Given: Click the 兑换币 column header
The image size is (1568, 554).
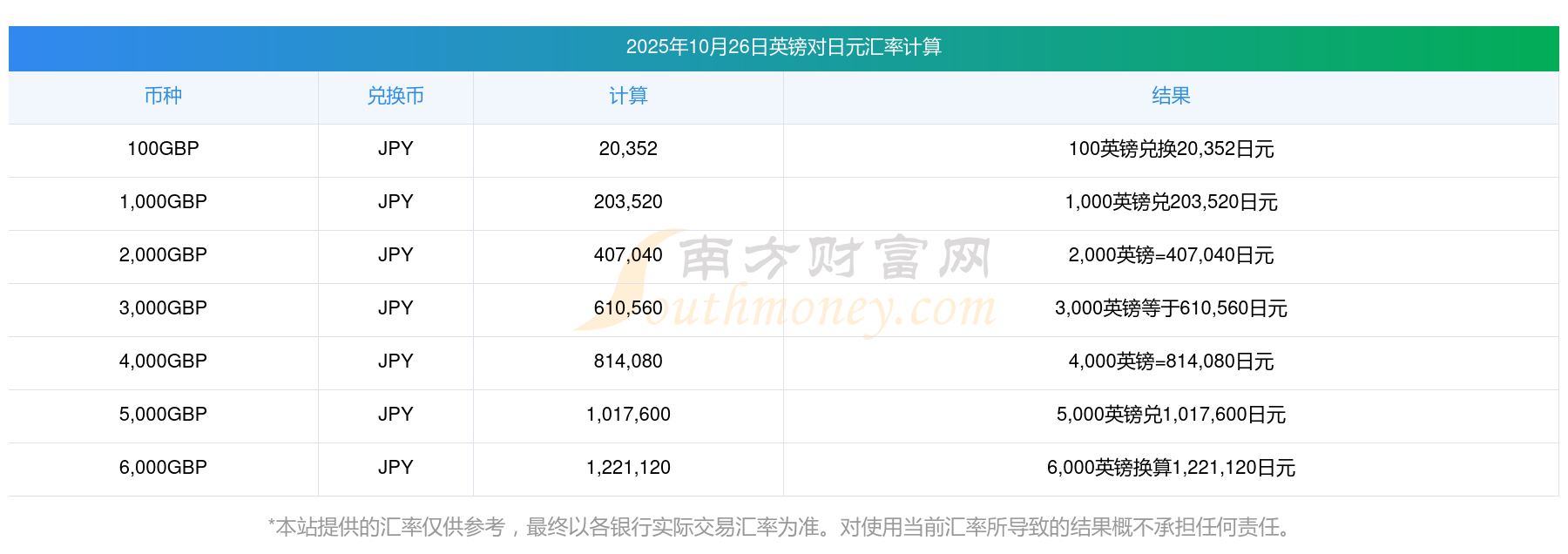Looking at the screenshot, I should (x=395, y=96).
